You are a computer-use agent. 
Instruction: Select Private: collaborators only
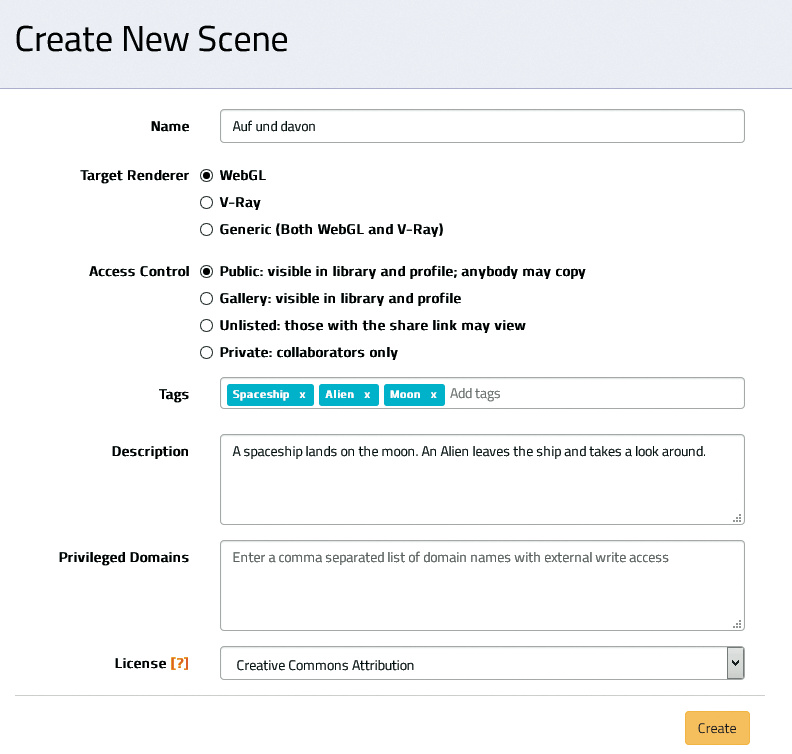[x=207, y=352]
